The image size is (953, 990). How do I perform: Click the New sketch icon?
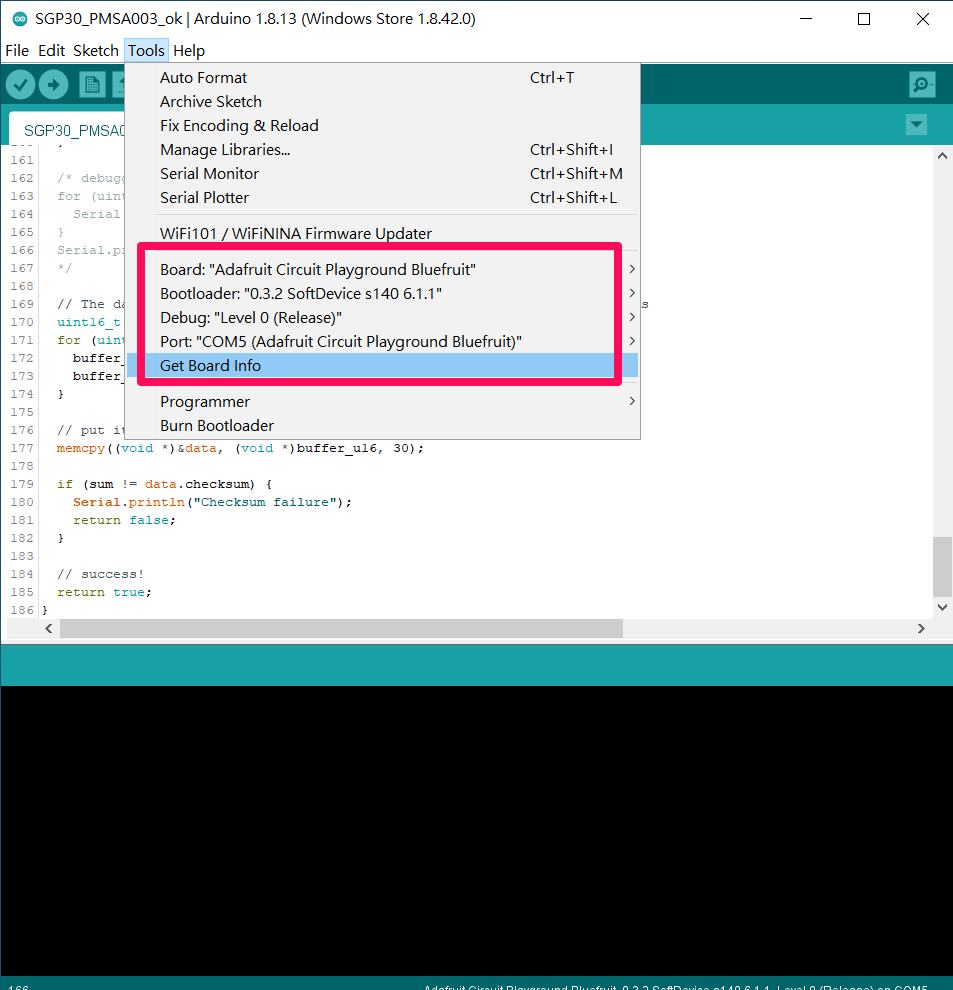(92, 85)
